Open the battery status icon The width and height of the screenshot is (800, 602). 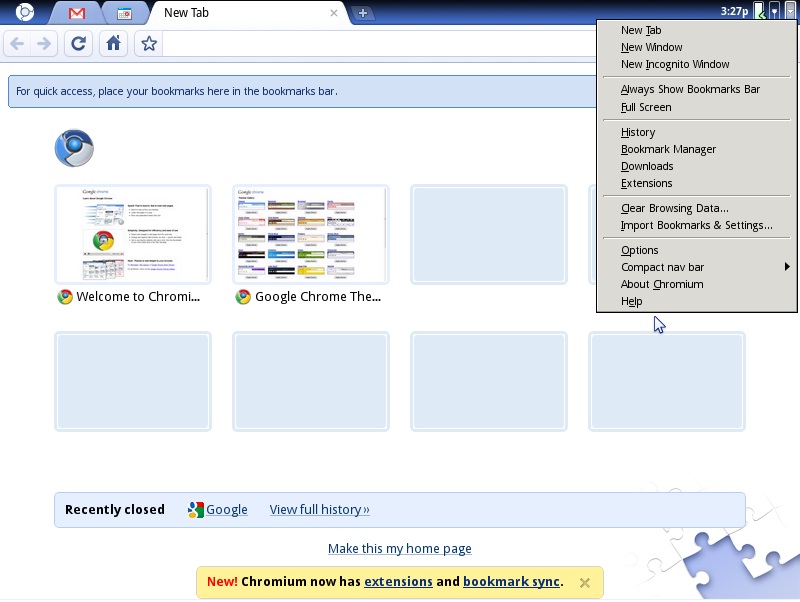click(x=760, y=10)
